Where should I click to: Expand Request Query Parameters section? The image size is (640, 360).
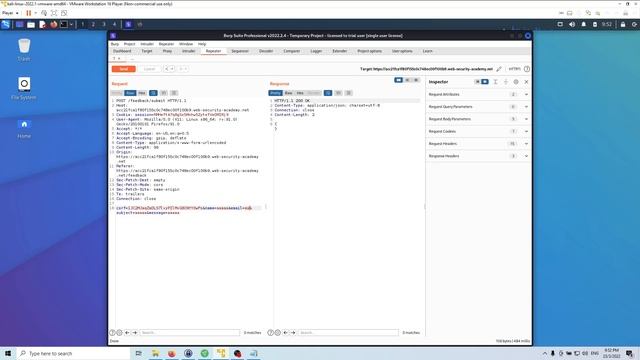[x=478, y=107]
